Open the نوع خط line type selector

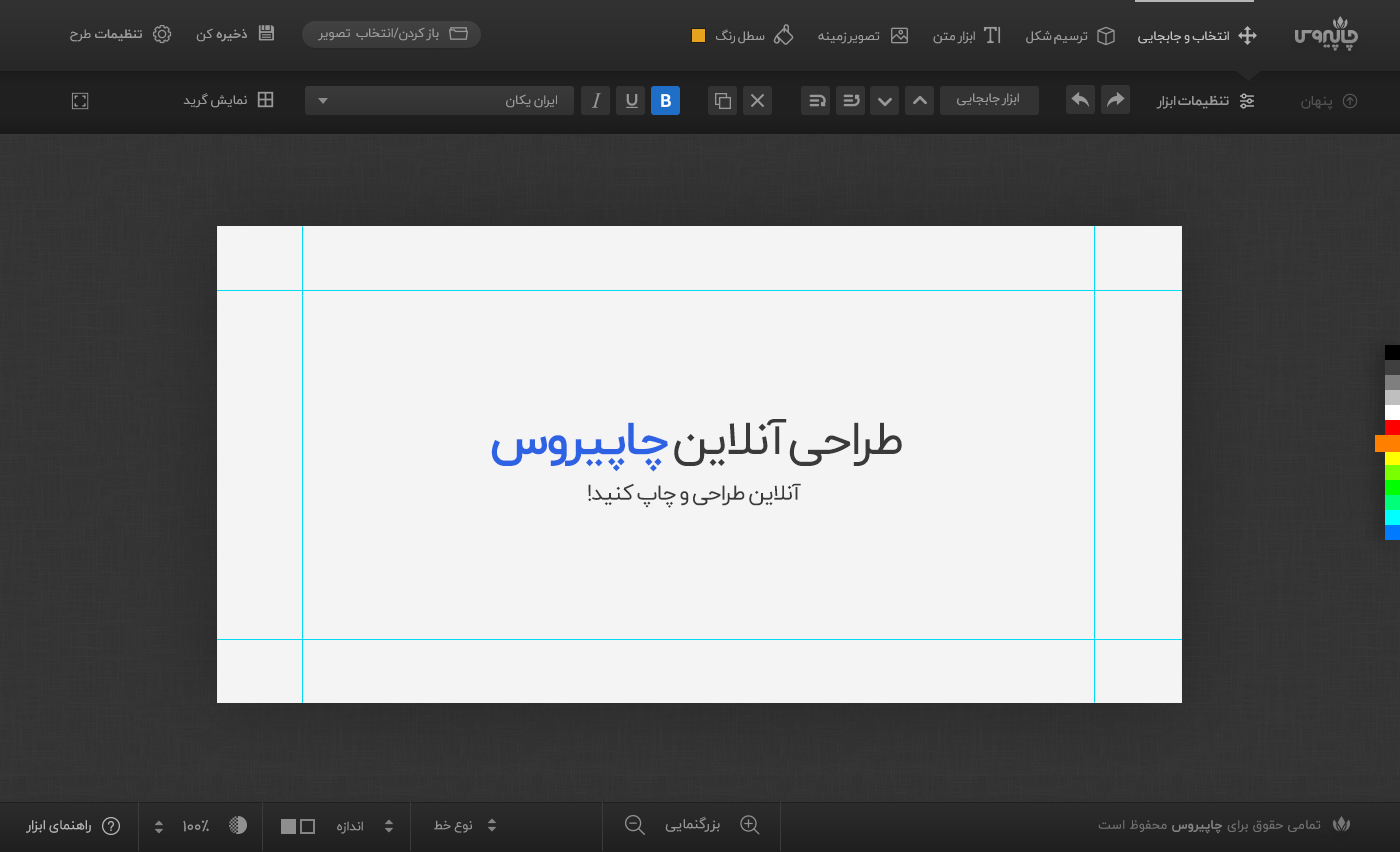point(465,826)
